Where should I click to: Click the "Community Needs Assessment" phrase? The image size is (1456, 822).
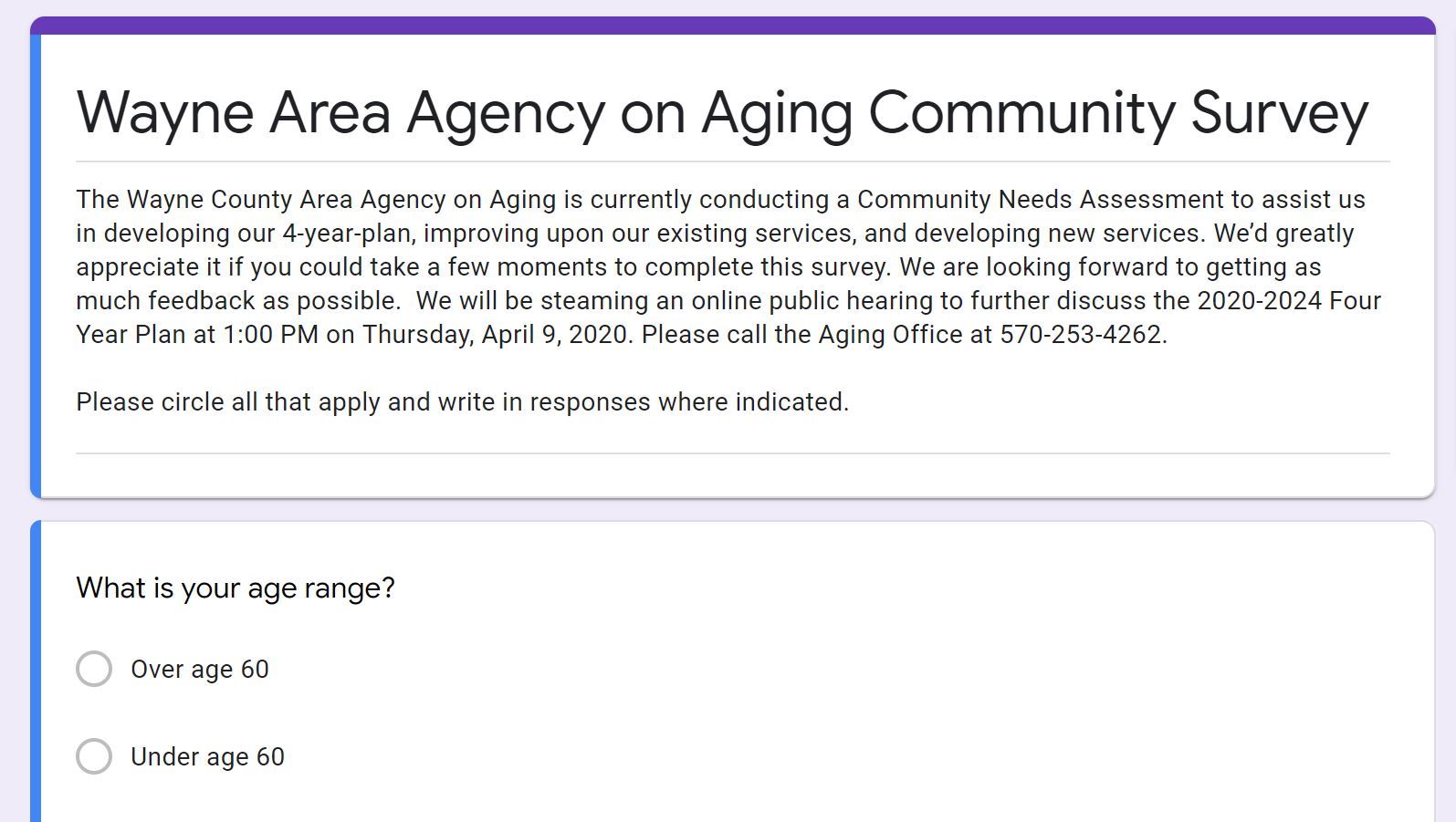click(x=1011, y=199)
